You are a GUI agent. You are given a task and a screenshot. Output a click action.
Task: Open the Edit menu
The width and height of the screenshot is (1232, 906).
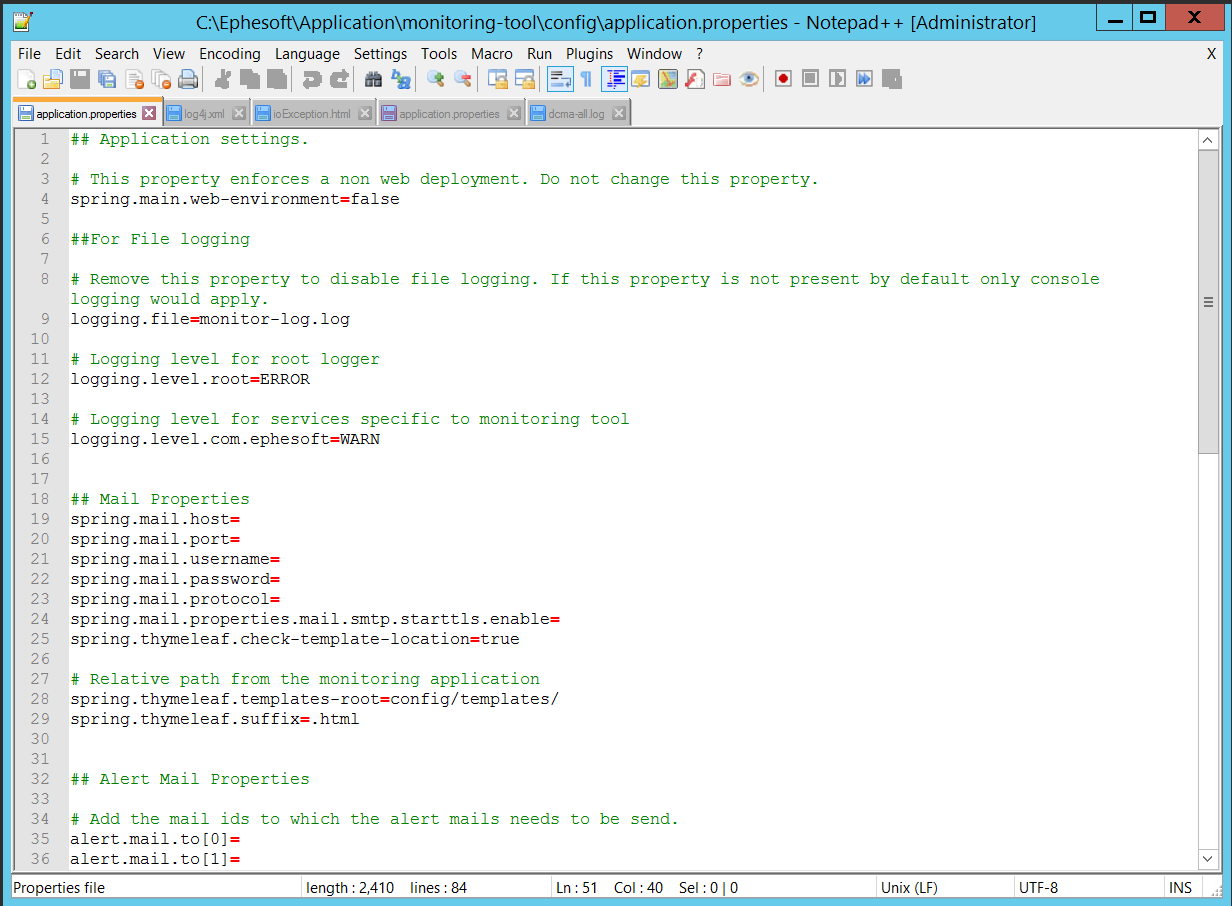point(68,54)
